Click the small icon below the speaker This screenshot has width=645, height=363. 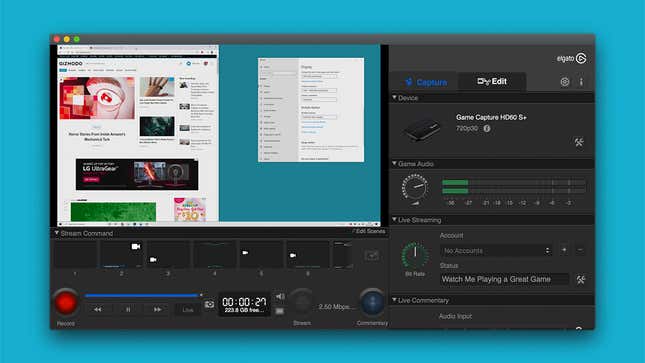point(279,311)
